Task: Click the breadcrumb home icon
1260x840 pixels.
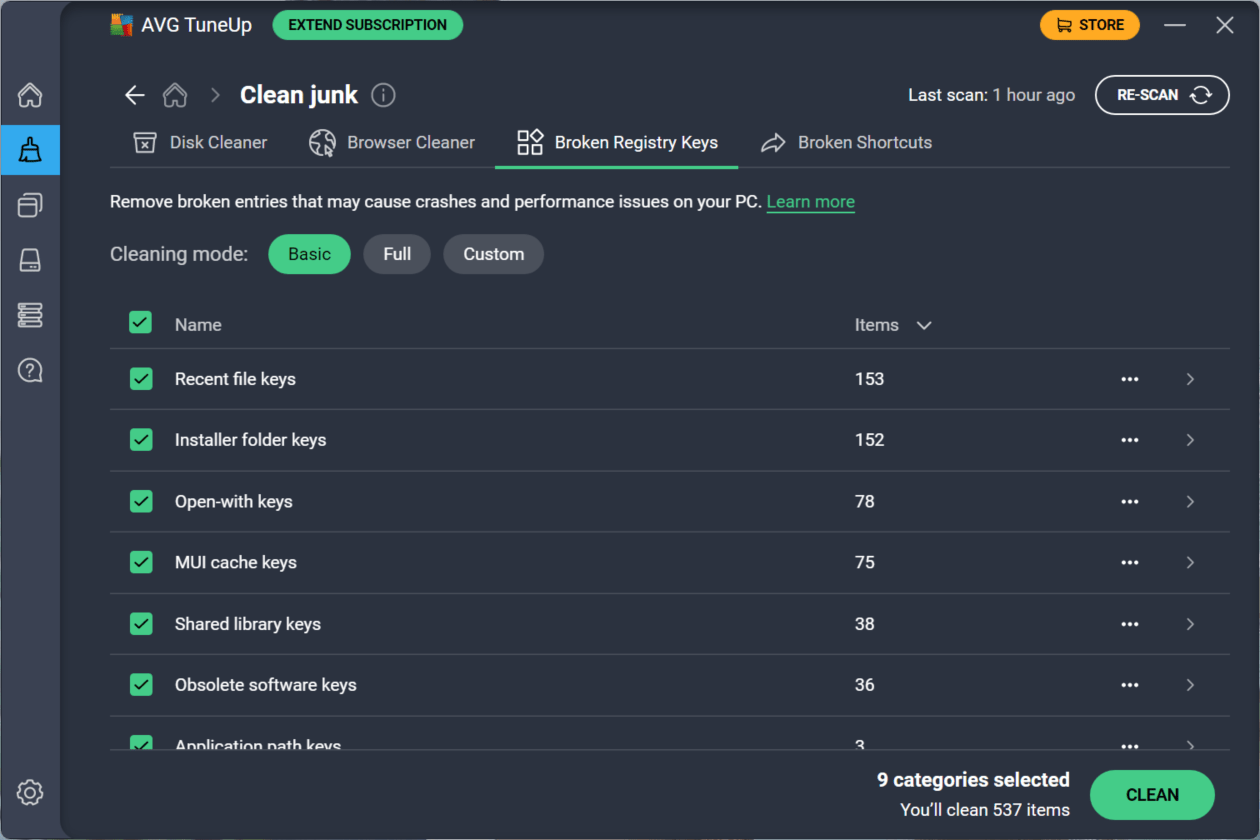Action: coord(175,95)
